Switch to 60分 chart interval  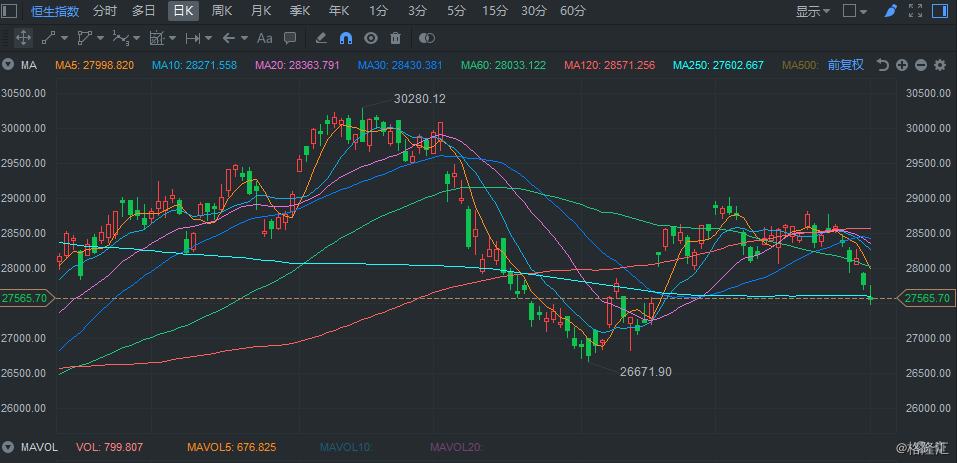573,10
